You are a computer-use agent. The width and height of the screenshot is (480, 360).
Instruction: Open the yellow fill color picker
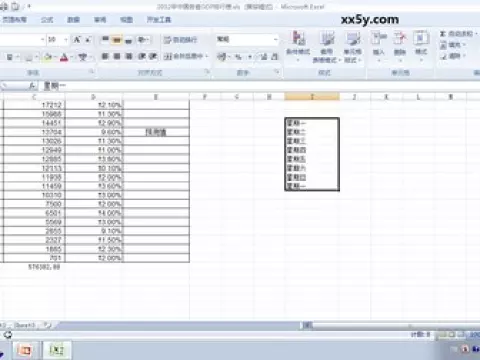pos(48,57)
